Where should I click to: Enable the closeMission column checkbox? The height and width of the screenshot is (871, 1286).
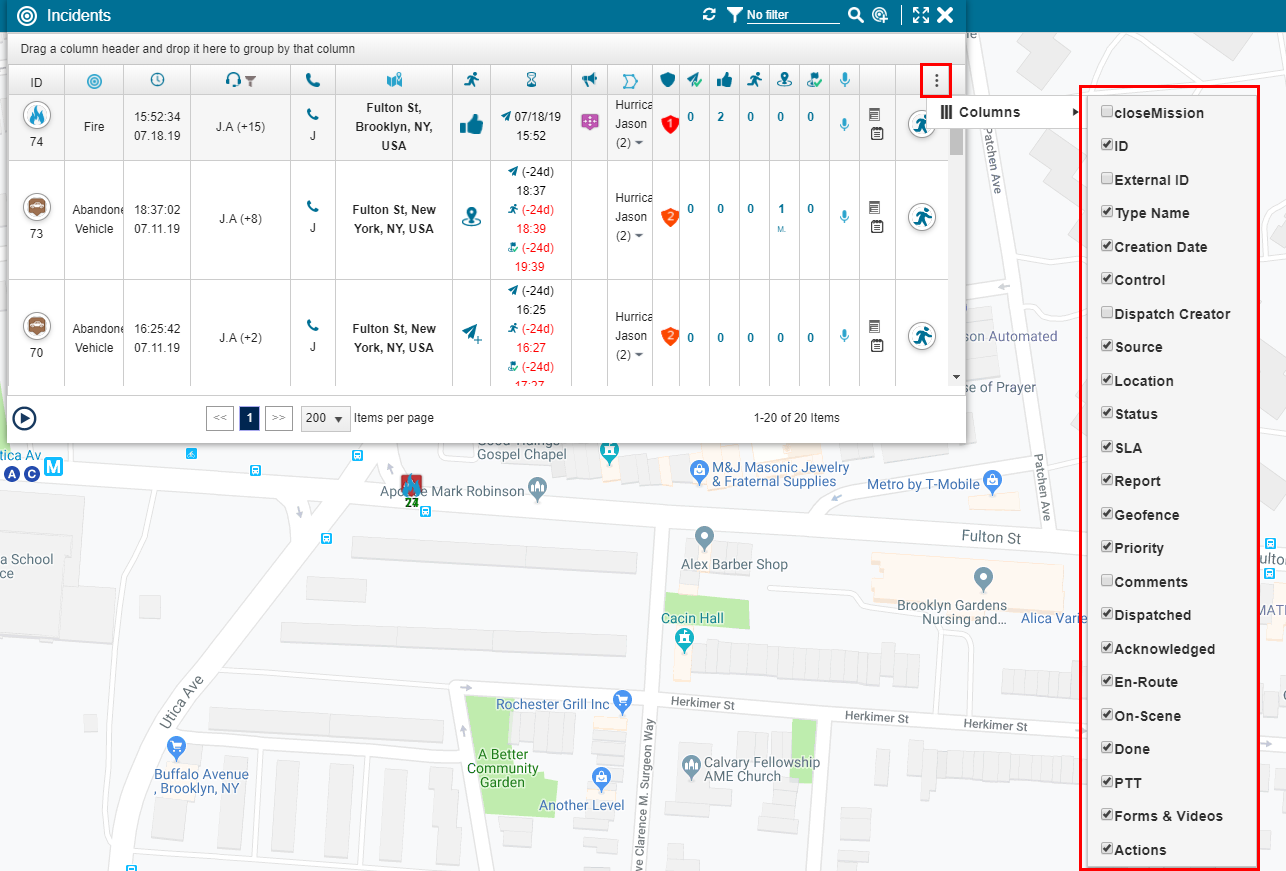click(x=1107, y=112)
